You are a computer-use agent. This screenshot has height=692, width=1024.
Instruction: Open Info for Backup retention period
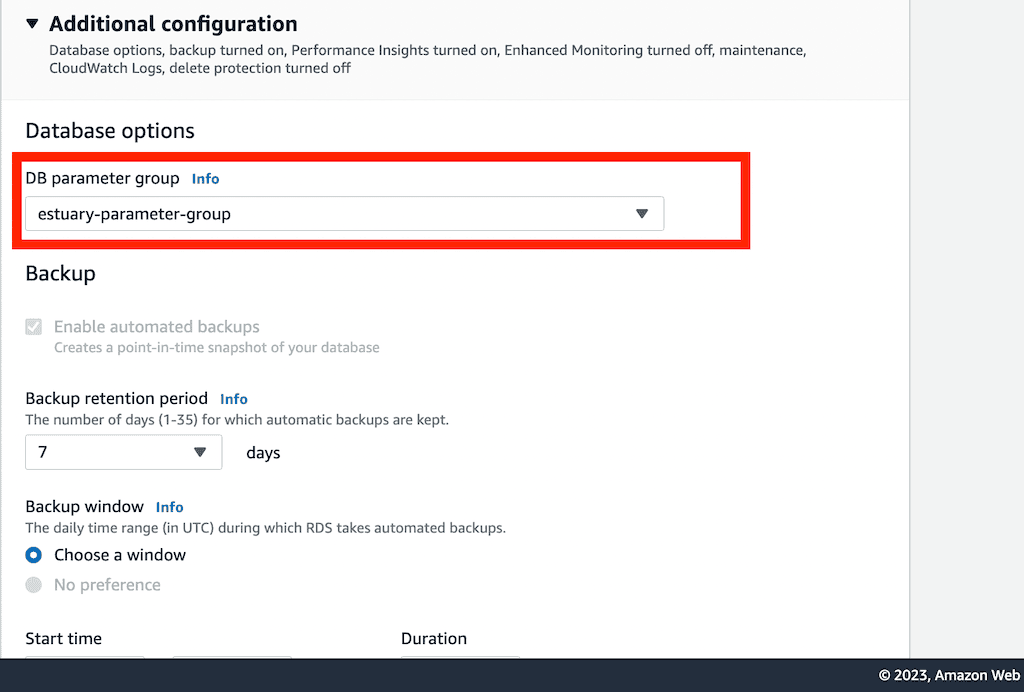click(x=233, y=398)
